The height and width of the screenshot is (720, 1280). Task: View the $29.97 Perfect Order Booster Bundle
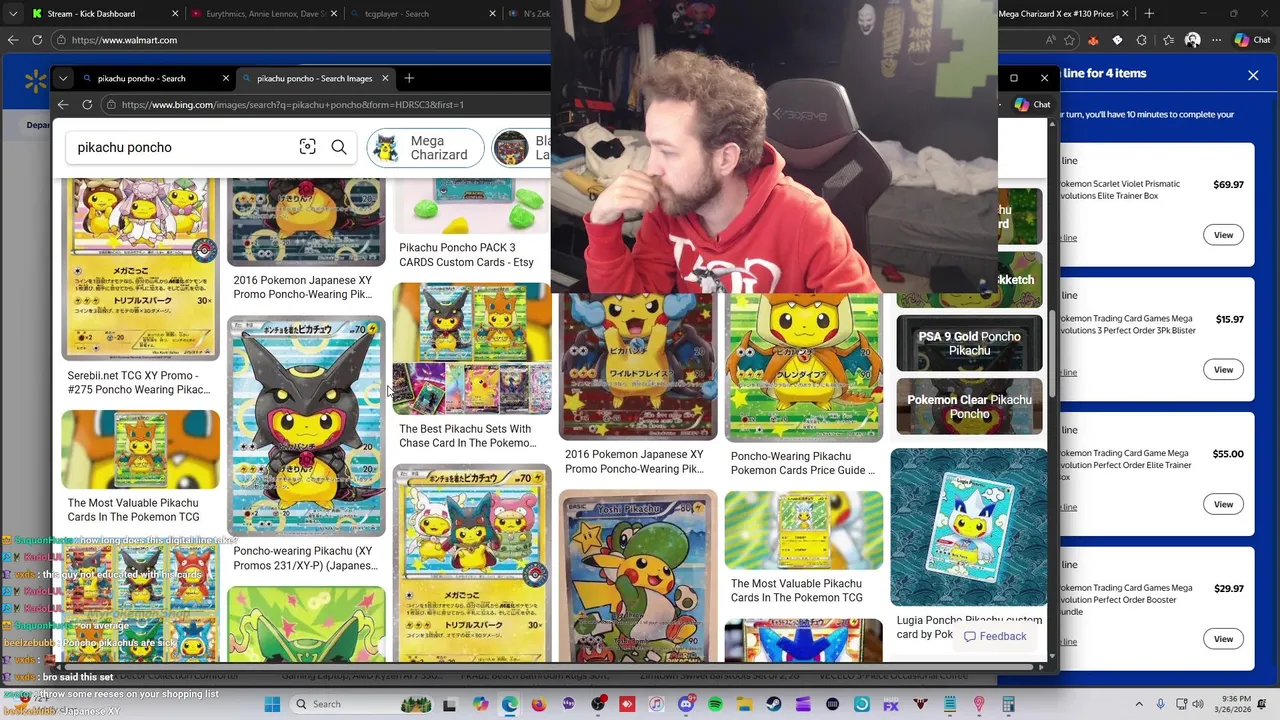(1223, 639)
